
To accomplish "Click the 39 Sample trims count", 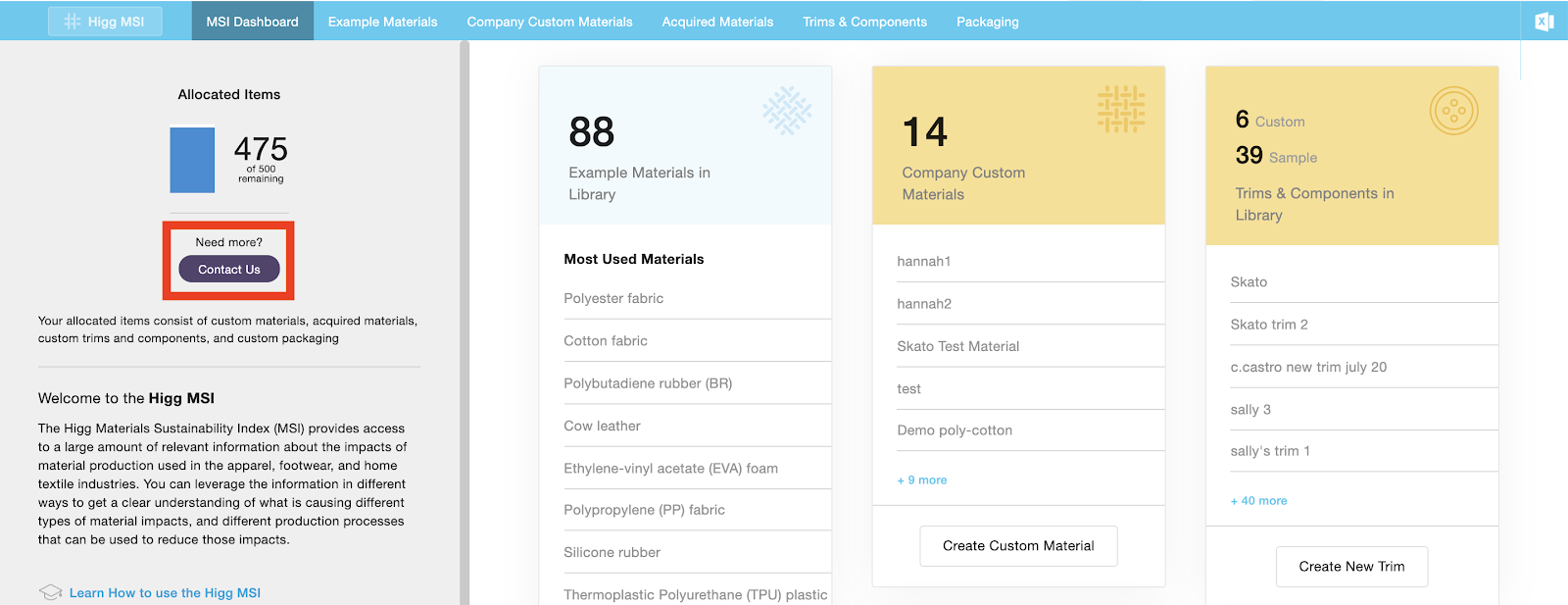I will point(1276,155).
